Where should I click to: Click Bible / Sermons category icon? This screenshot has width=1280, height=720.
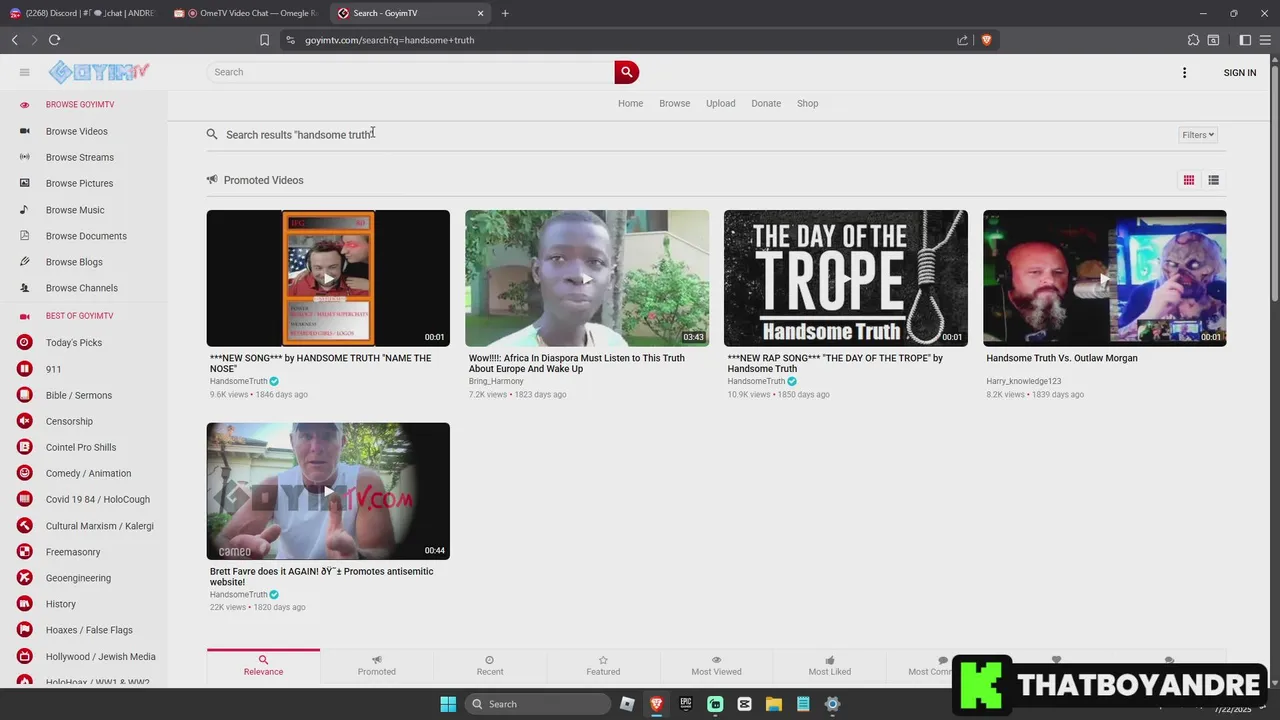(25, 395)
